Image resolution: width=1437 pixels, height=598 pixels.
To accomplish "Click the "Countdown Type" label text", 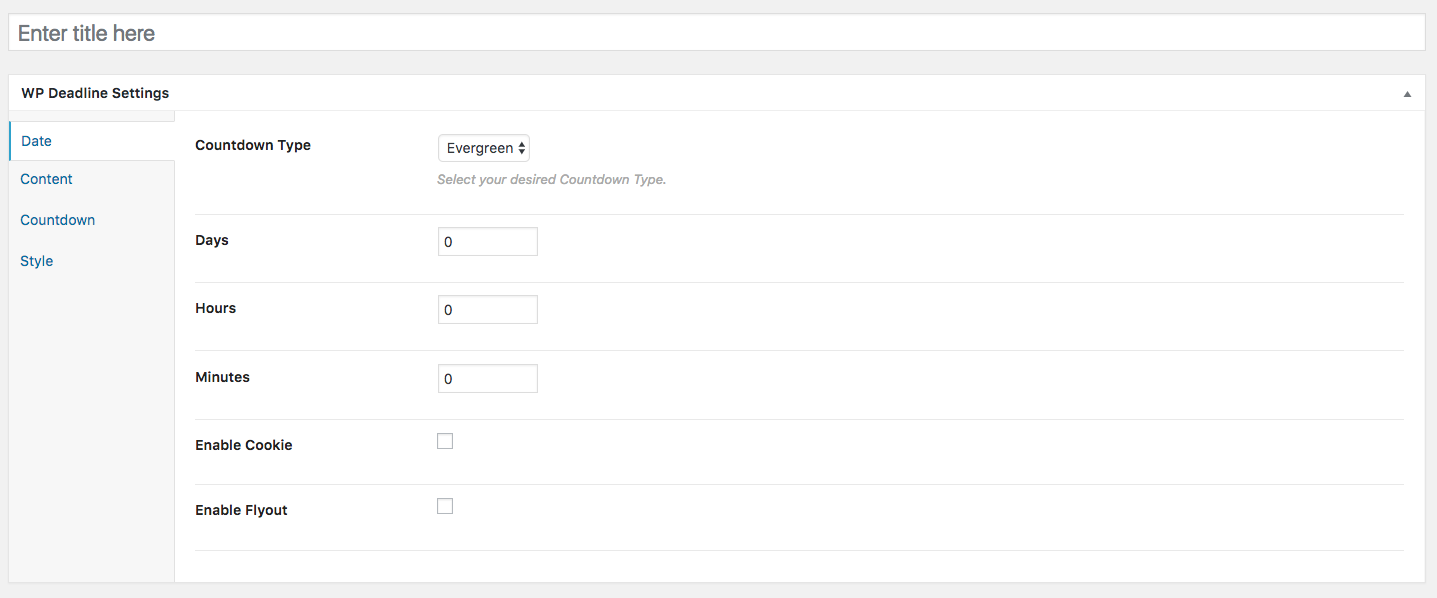I will click(253, 145).
